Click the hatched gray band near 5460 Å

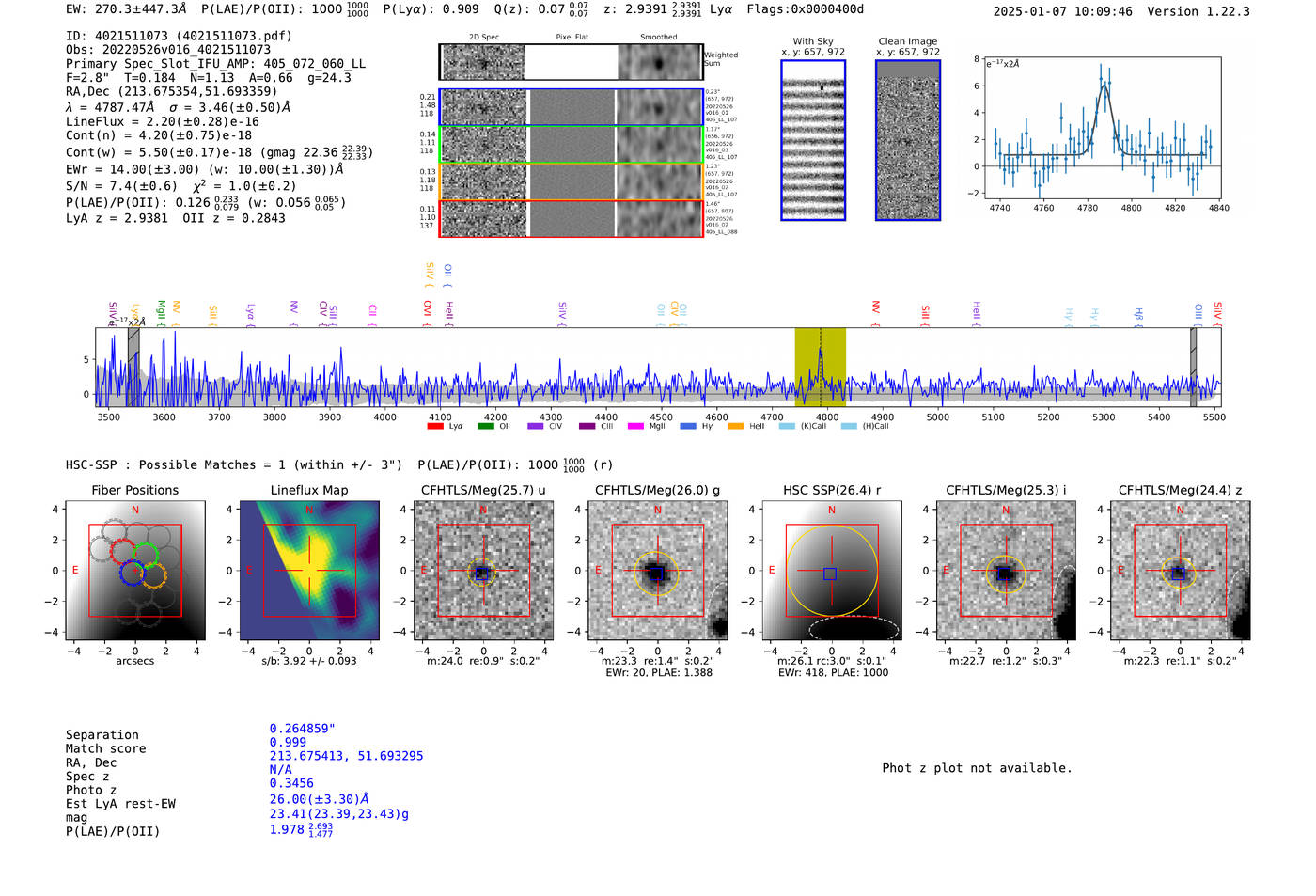(1194, 367)
